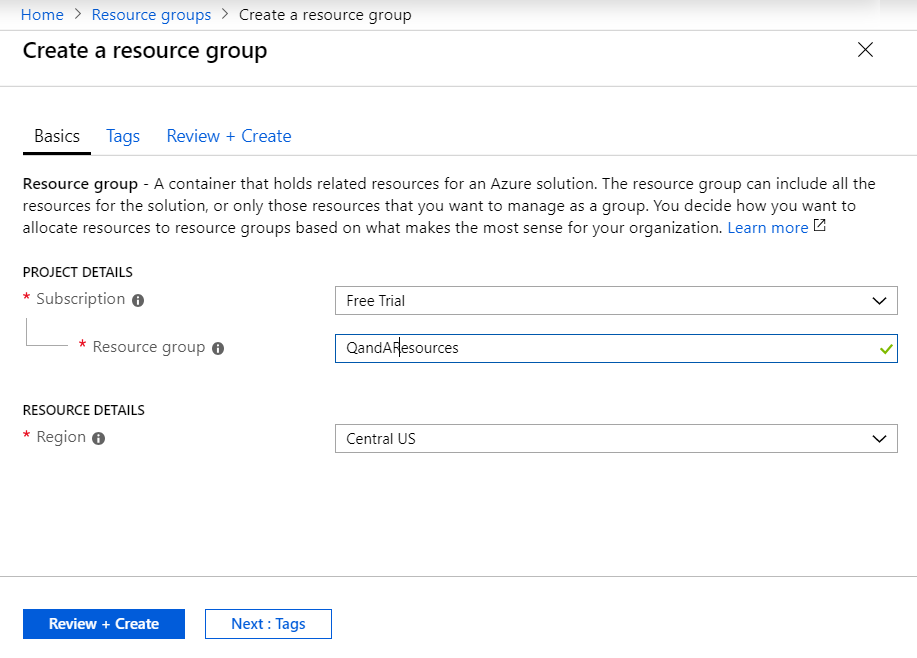917x658 pixels.
Task: Click the Resource group info icon
Action: coord(218,348)
